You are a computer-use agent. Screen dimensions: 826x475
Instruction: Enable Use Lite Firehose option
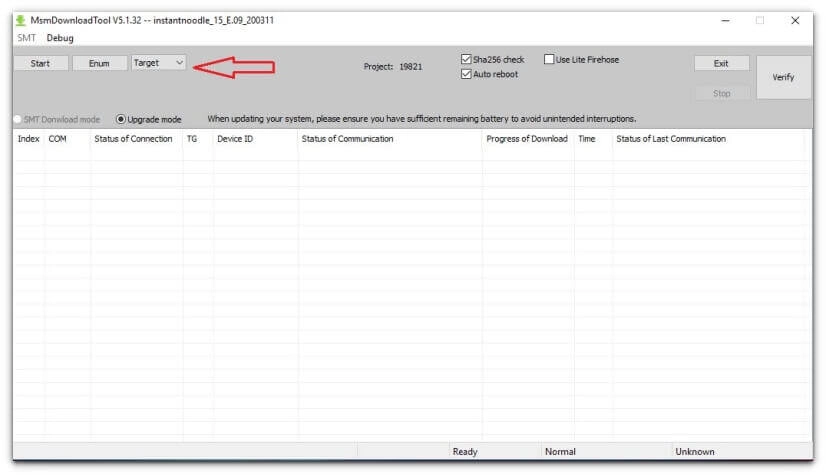[549, 60]
